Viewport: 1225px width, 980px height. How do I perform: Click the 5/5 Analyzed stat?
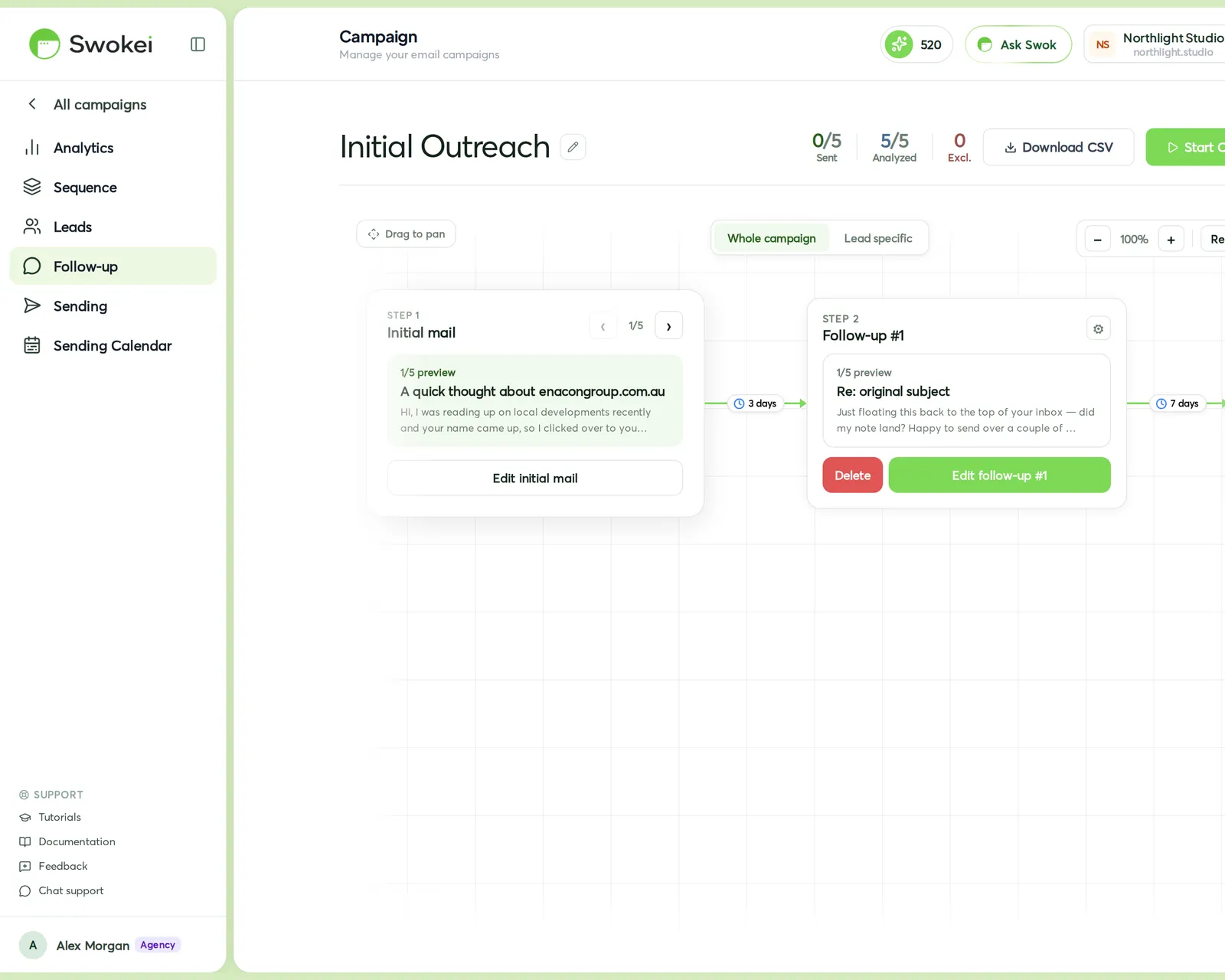[x=894, y=147]
